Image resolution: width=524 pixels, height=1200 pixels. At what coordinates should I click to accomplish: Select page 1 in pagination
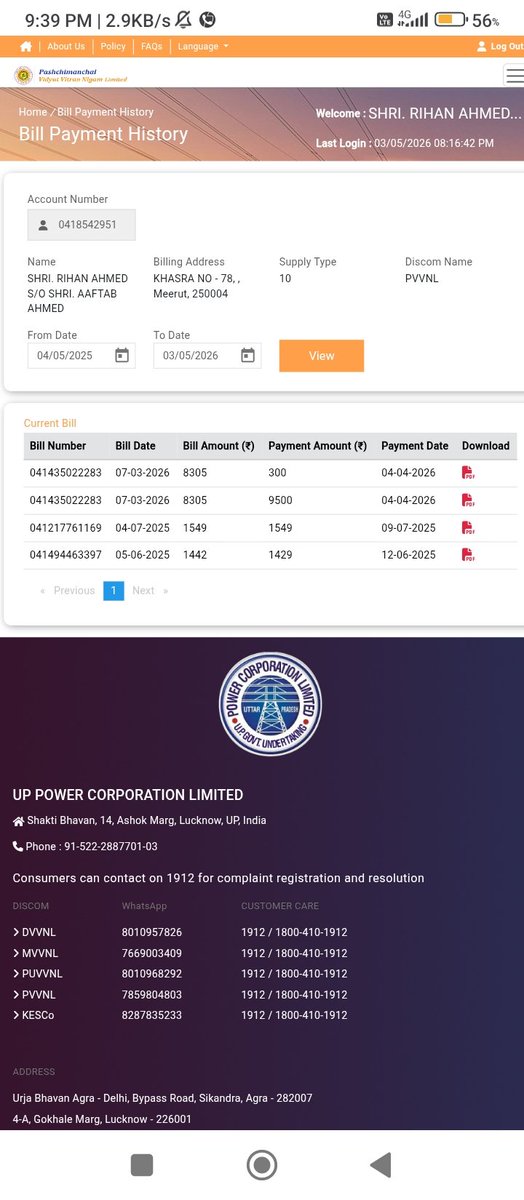[x=113, y=591]
